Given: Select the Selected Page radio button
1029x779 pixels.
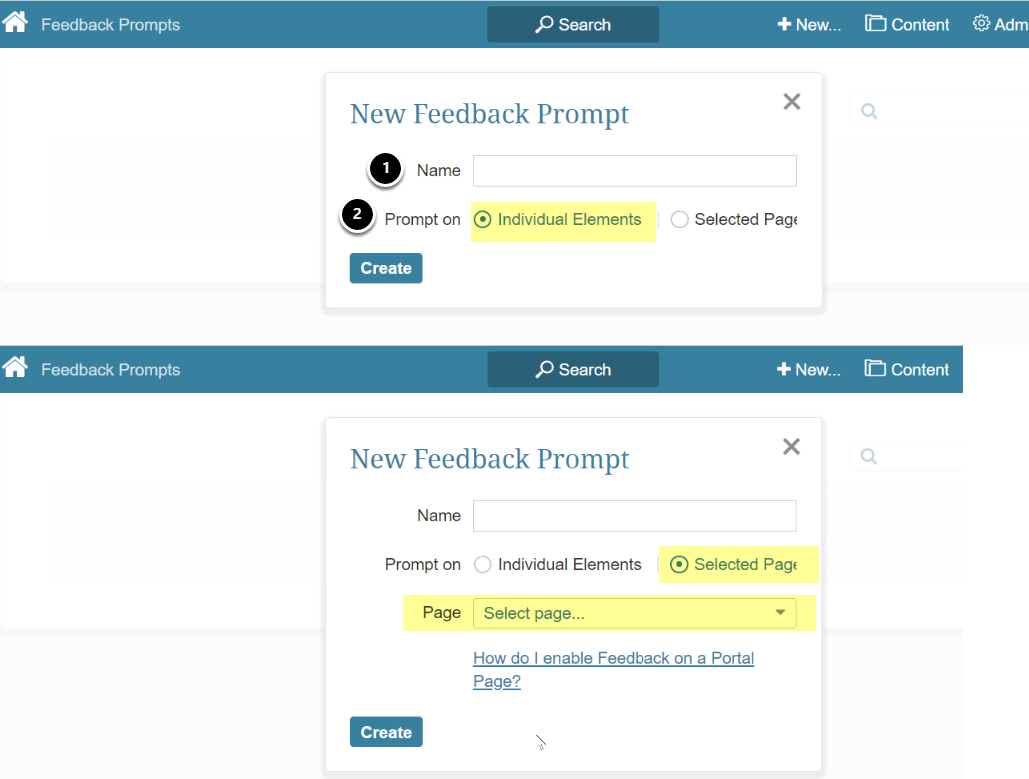Looking at the screenshot, I should click(680, 564).
